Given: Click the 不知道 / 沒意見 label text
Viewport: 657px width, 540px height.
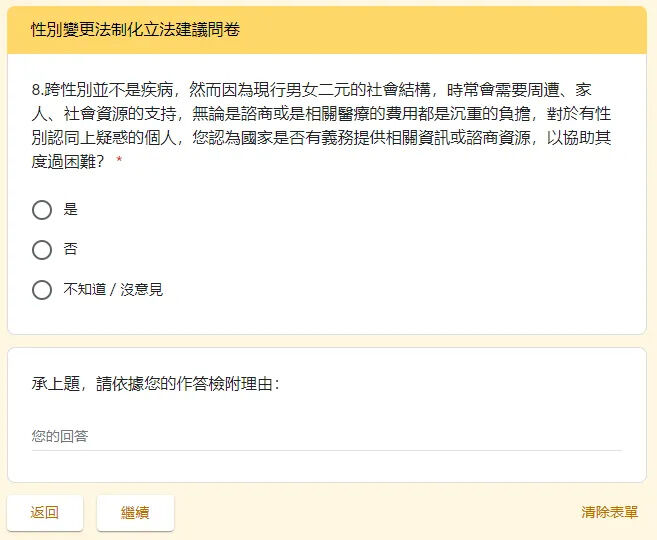Looking at the screenshot, I should [x=113, y=289].
